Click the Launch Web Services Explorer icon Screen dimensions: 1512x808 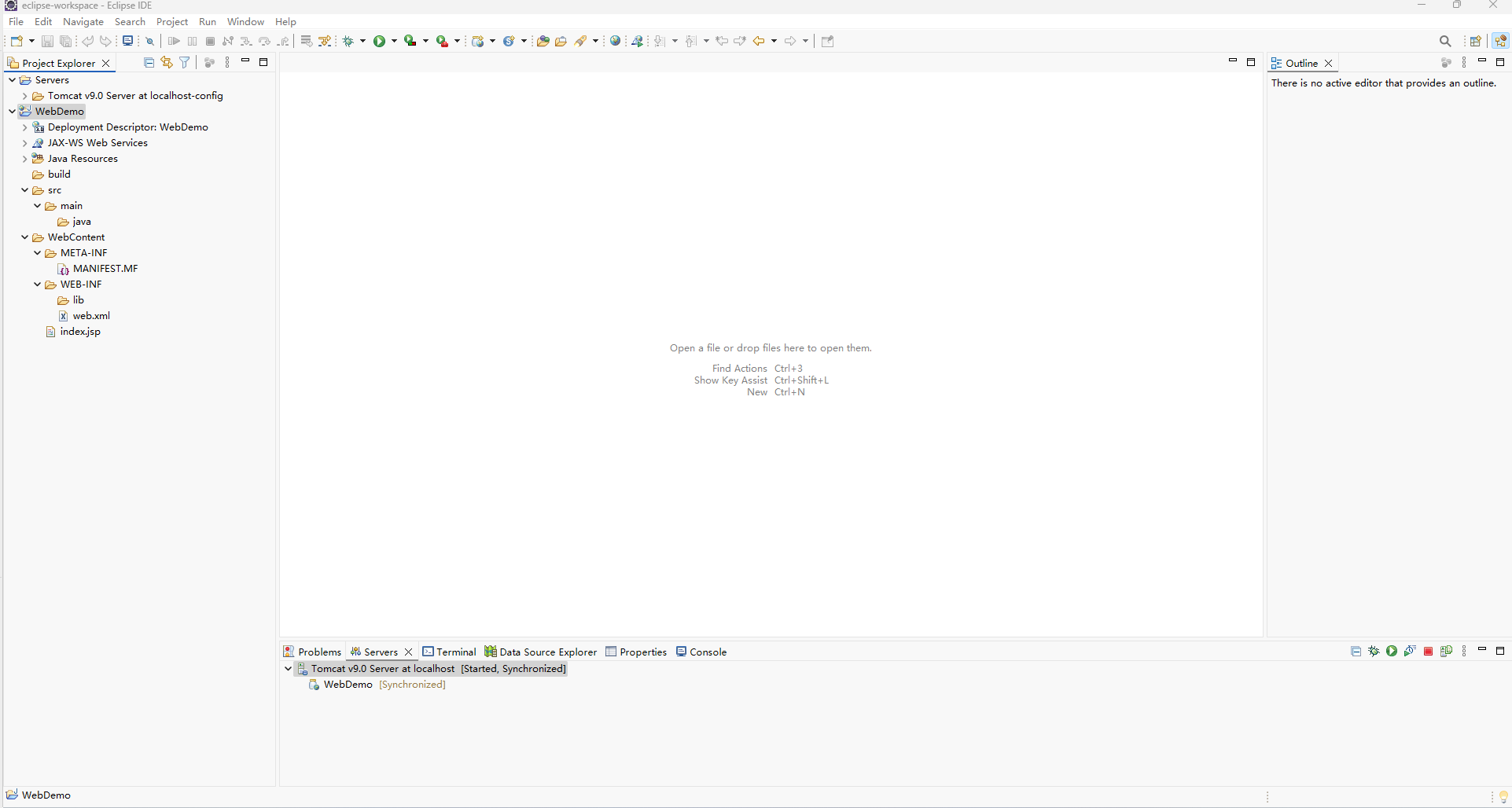coord(638,41)
